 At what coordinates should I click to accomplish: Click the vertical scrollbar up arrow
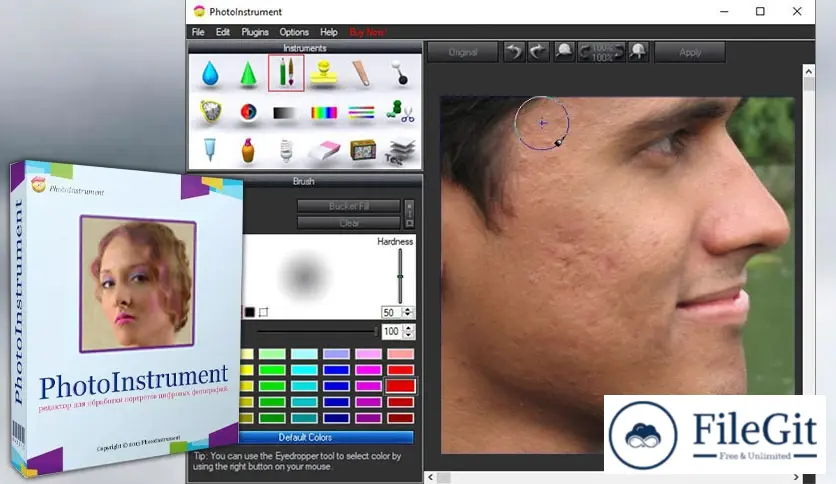pyautogui.click(x=809, y=71)
